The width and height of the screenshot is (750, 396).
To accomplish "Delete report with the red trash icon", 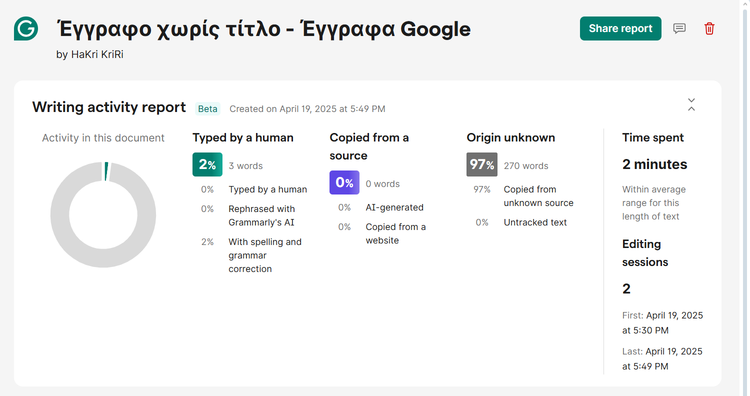I will [x=709, y=29].
